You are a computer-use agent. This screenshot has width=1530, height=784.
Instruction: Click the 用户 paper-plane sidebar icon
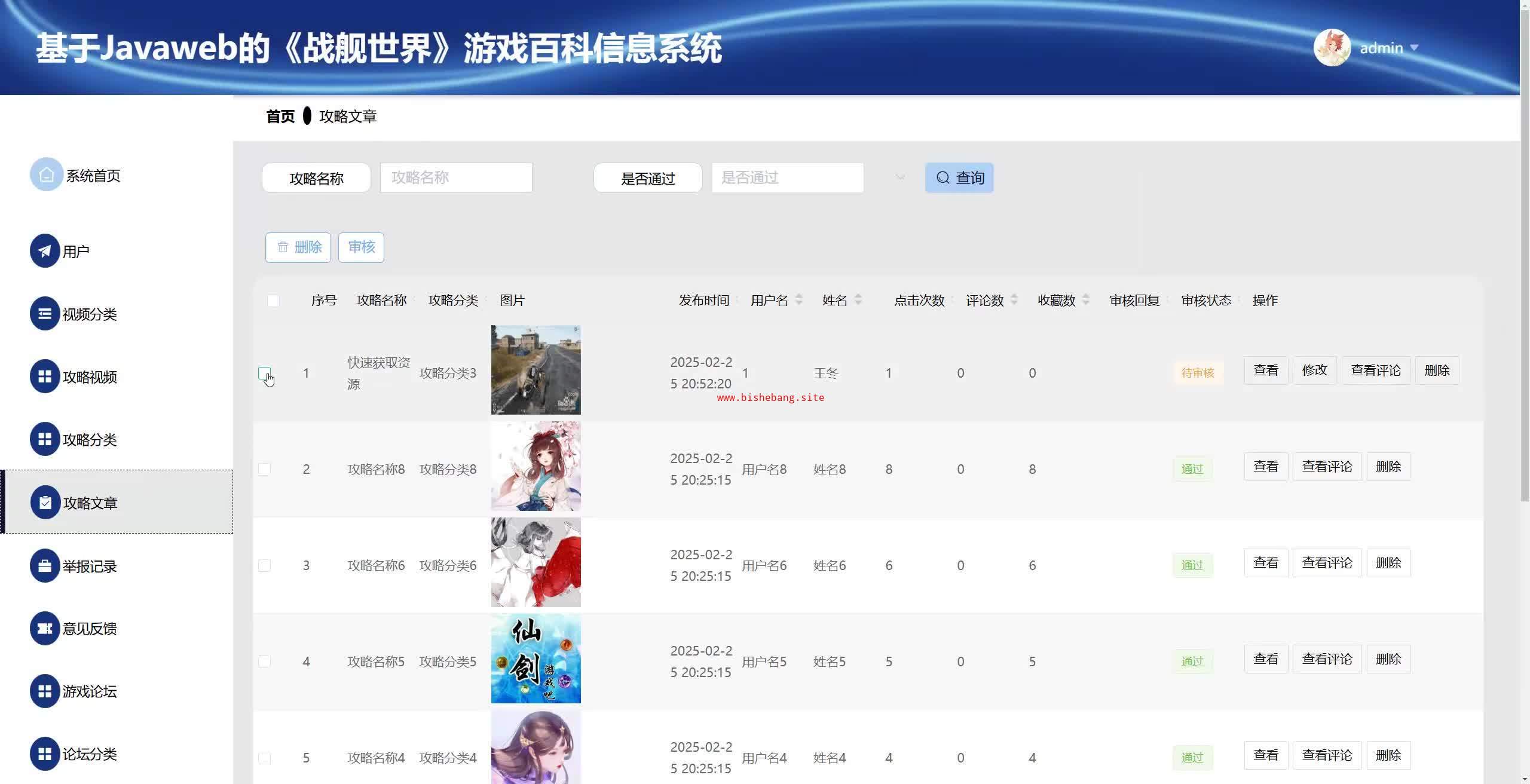pos(45,251)
